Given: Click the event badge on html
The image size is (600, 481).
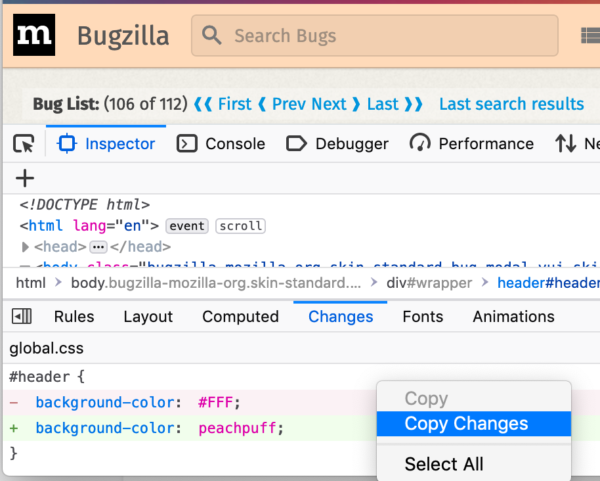Looking at the screenshot, I should click(x=187, y=226).
